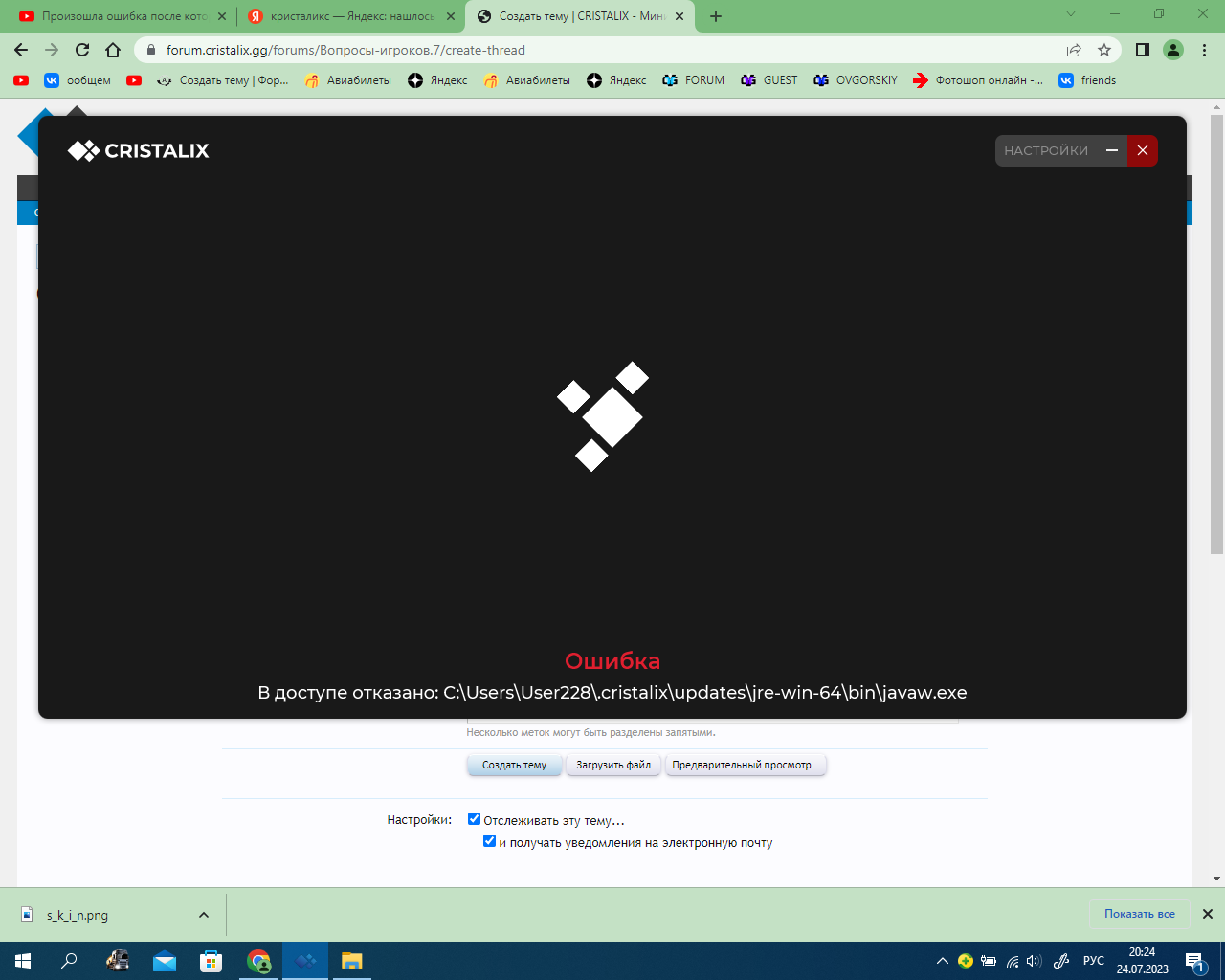Close the 'Создать тему | CRISTALIX' tab
Screen dimensions: 1225x980
coord(679,16)
